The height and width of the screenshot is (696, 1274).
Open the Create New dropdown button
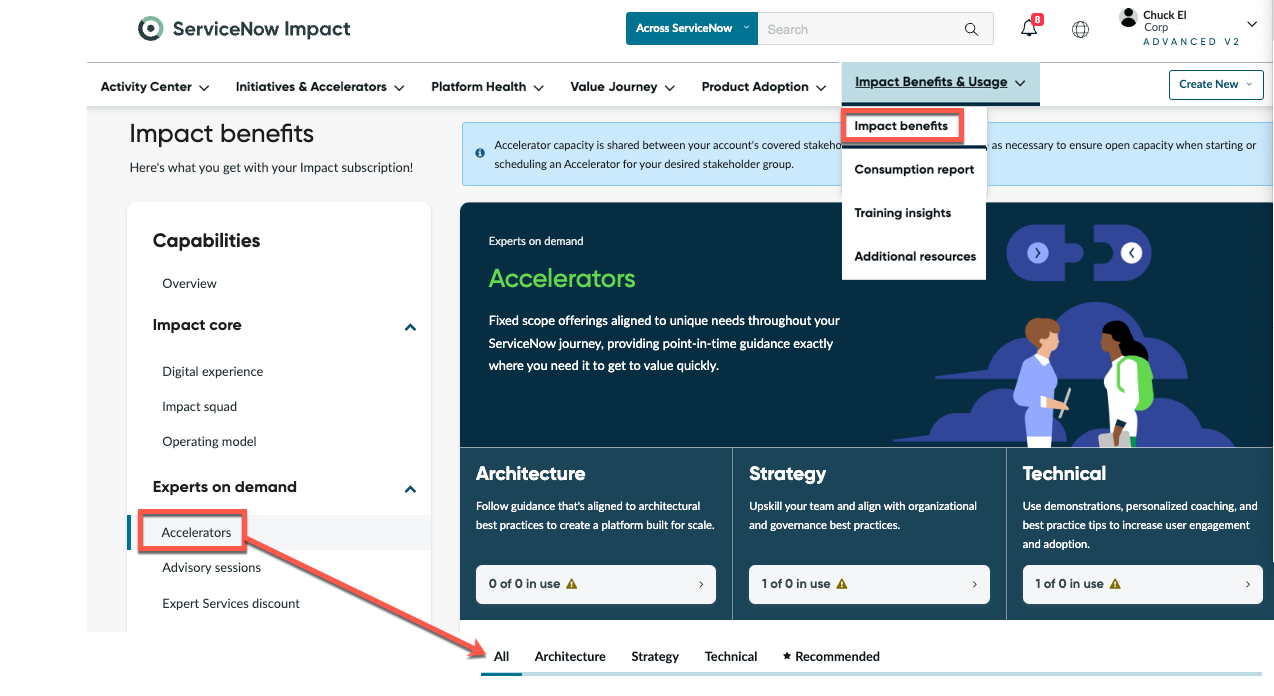click(1216, 84)
